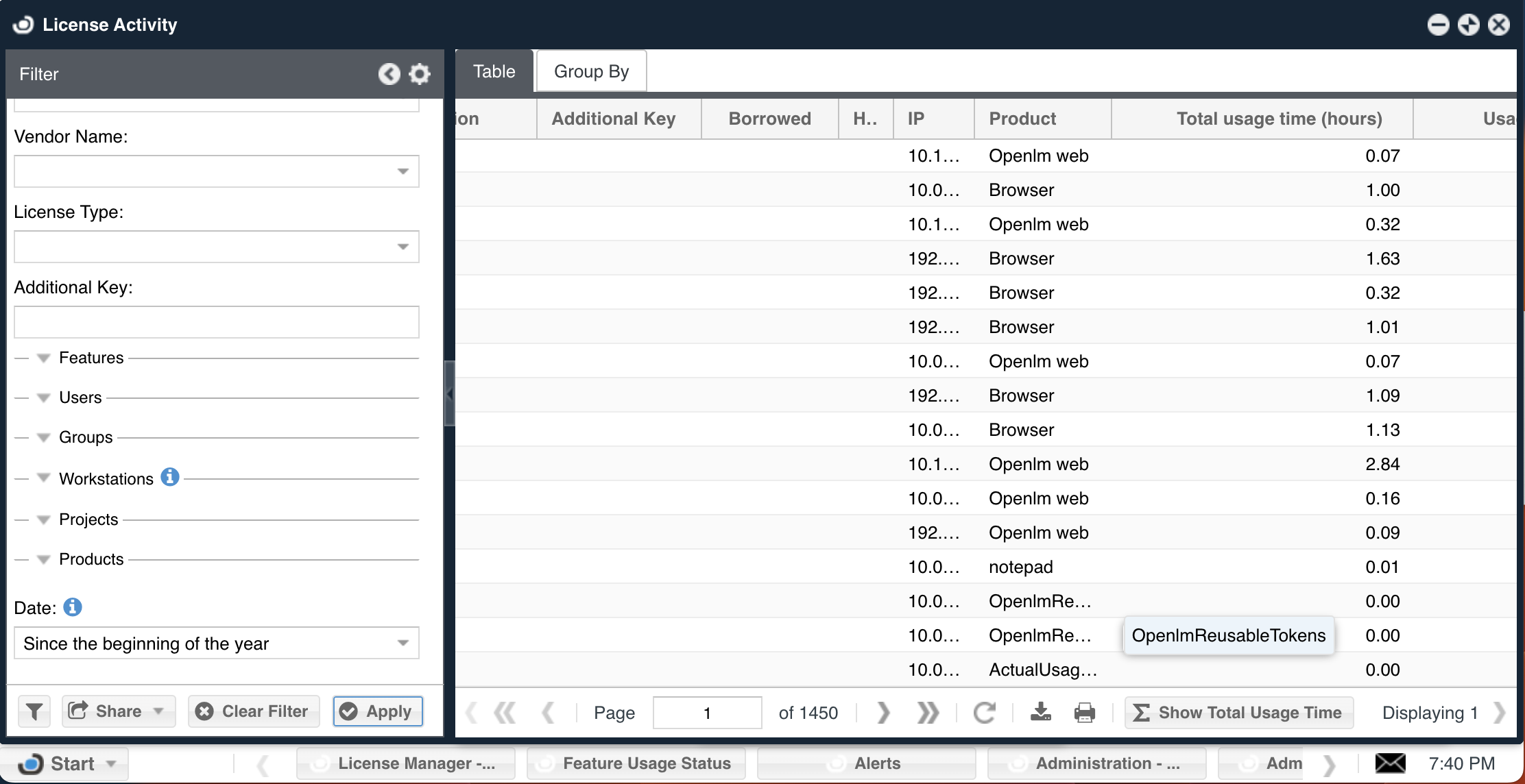1525x784 pixels.
Task: Refresh the table results
Action: tap(984, 713)
